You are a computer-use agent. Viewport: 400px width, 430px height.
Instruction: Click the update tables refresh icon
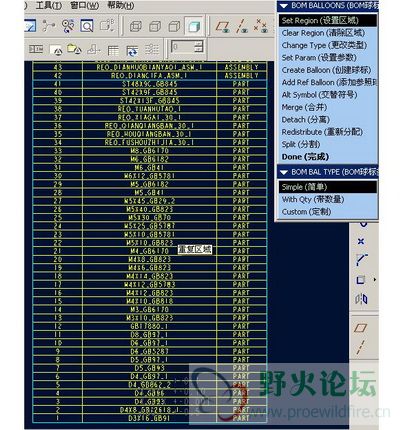[x=132, y=51]
